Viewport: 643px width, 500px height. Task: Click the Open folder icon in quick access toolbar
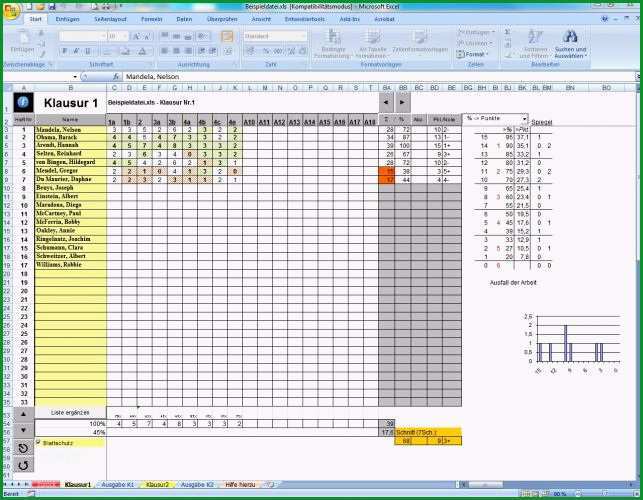(x=40, y=7)
